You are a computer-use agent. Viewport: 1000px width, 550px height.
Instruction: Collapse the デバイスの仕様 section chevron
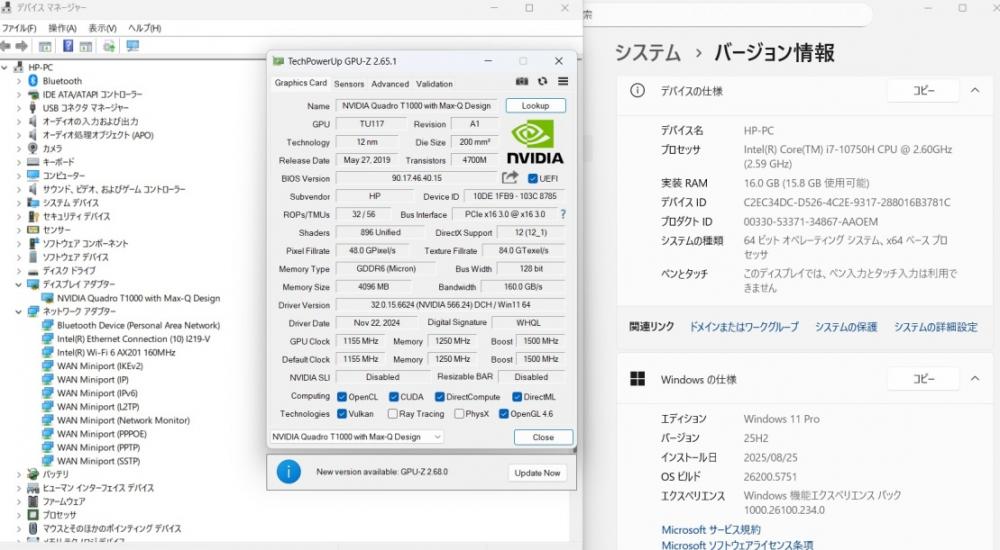point(974,91)
